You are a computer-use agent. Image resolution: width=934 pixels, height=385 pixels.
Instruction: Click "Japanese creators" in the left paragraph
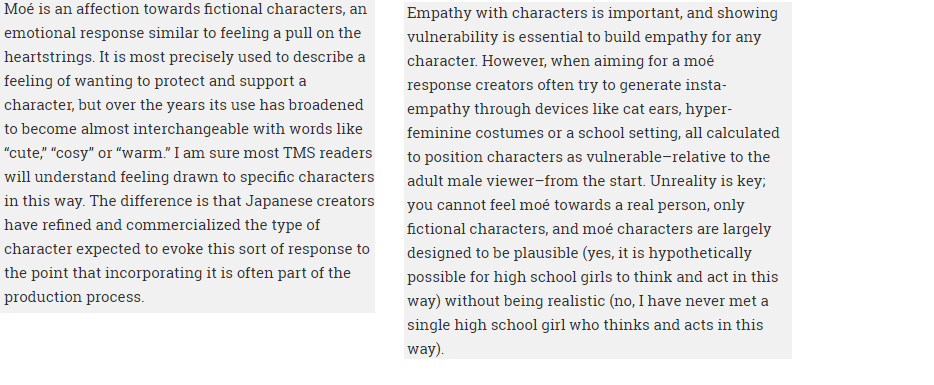[310, 201]
